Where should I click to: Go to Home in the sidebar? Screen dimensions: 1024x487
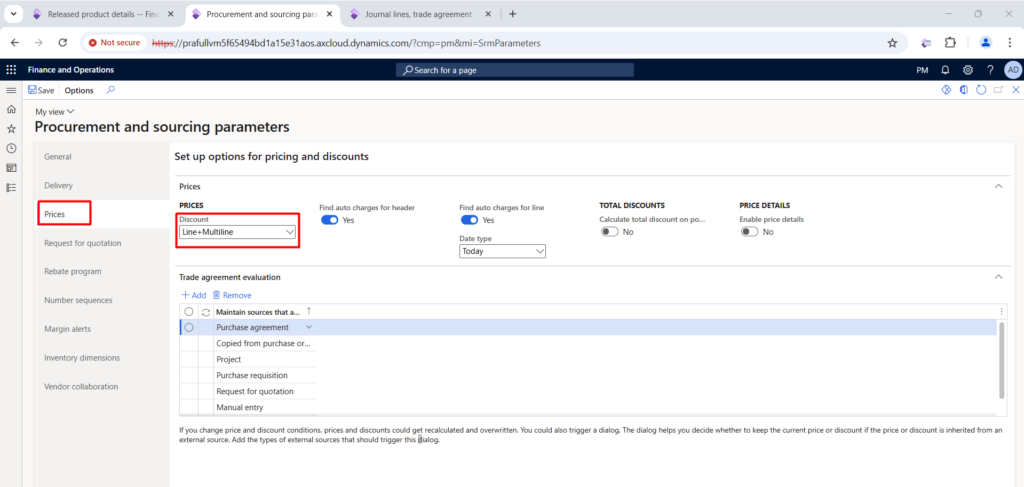(x=10, y=110)
